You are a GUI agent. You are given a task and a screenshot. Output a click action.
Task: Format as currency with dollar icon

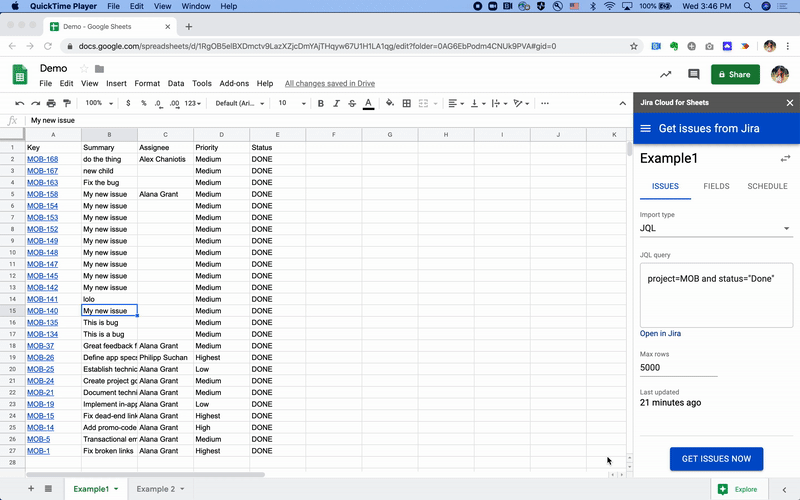coord(128,103)
